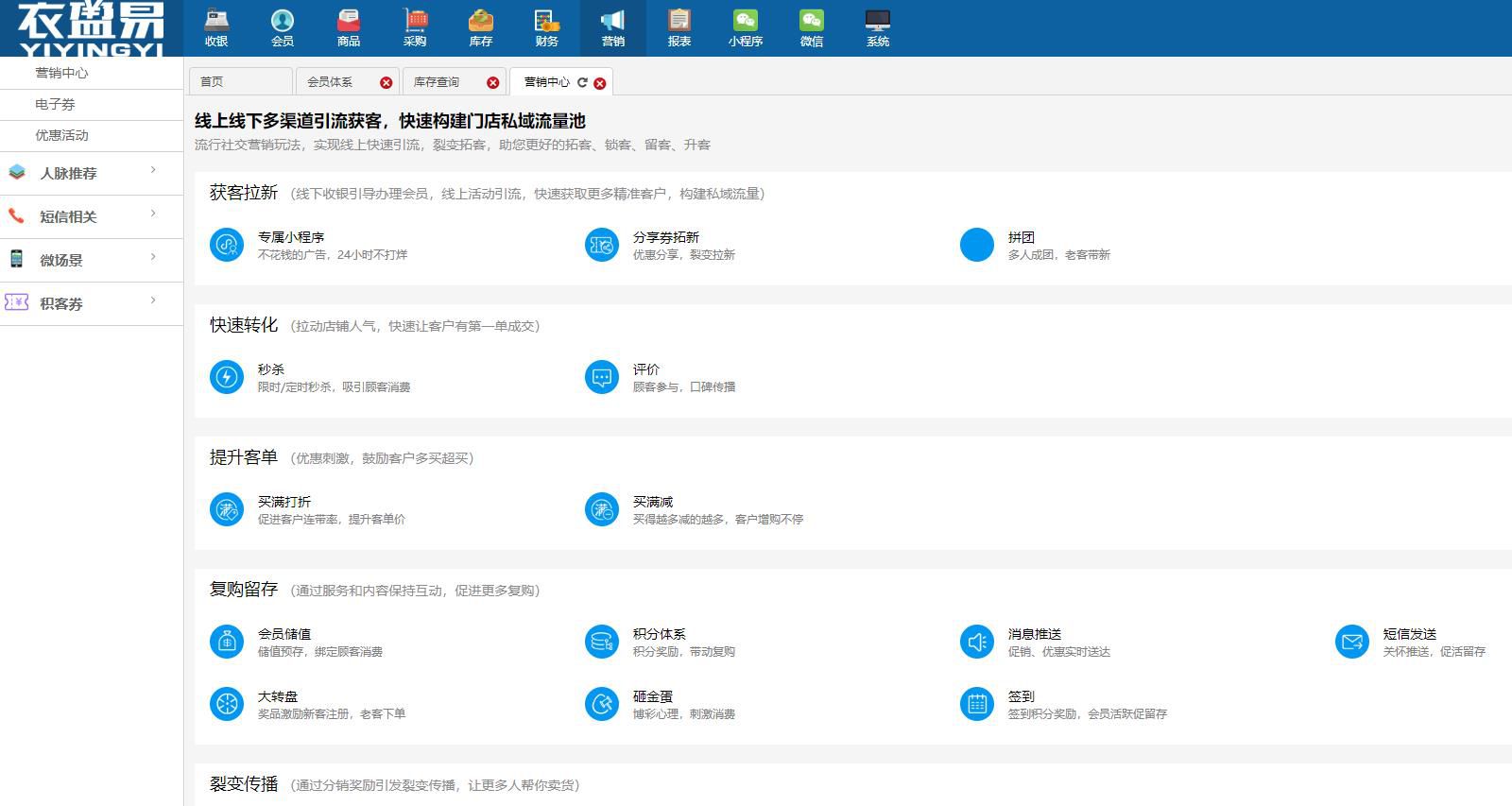Close the 库存查询 tab
Image resolution: width=1512 pixels, height=806 pixels.
[492, 83]
